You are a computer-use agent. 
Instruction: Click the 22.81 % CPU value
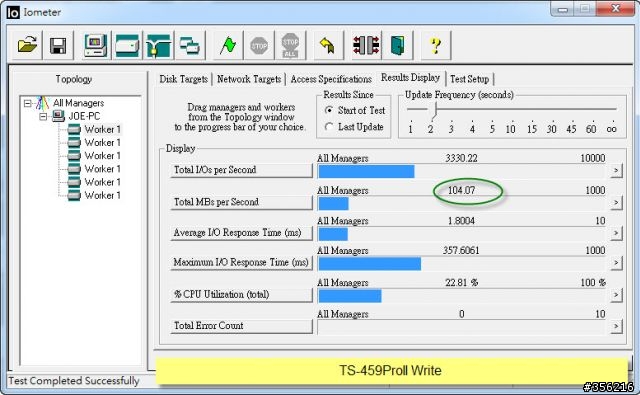(x=461, y=282)
